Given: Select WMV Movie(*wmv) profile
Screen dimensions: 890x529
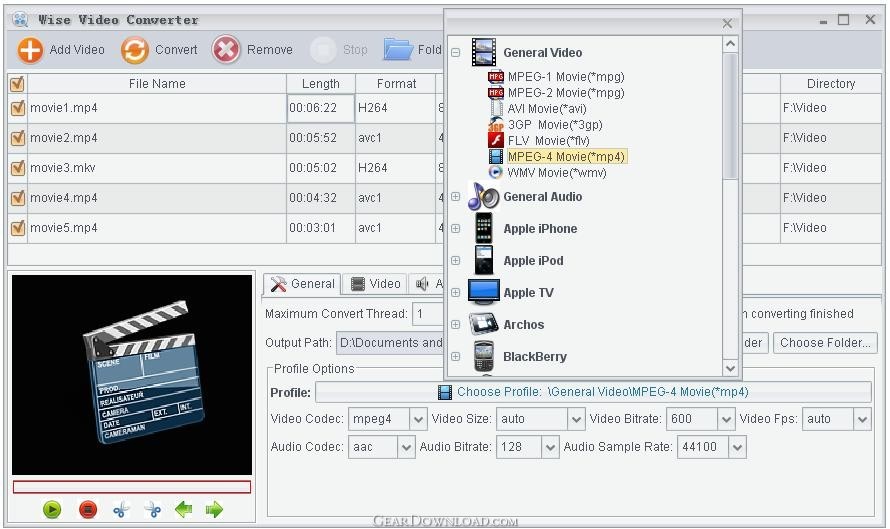Looking at the screenshot, I should (x=556, y=172).
